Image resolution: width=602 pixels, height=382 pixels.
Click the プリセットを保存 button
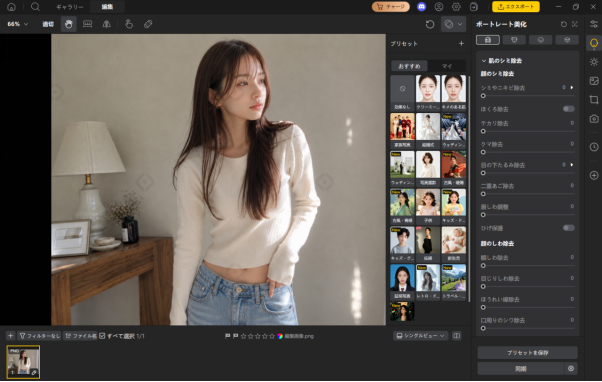point(527,352)
